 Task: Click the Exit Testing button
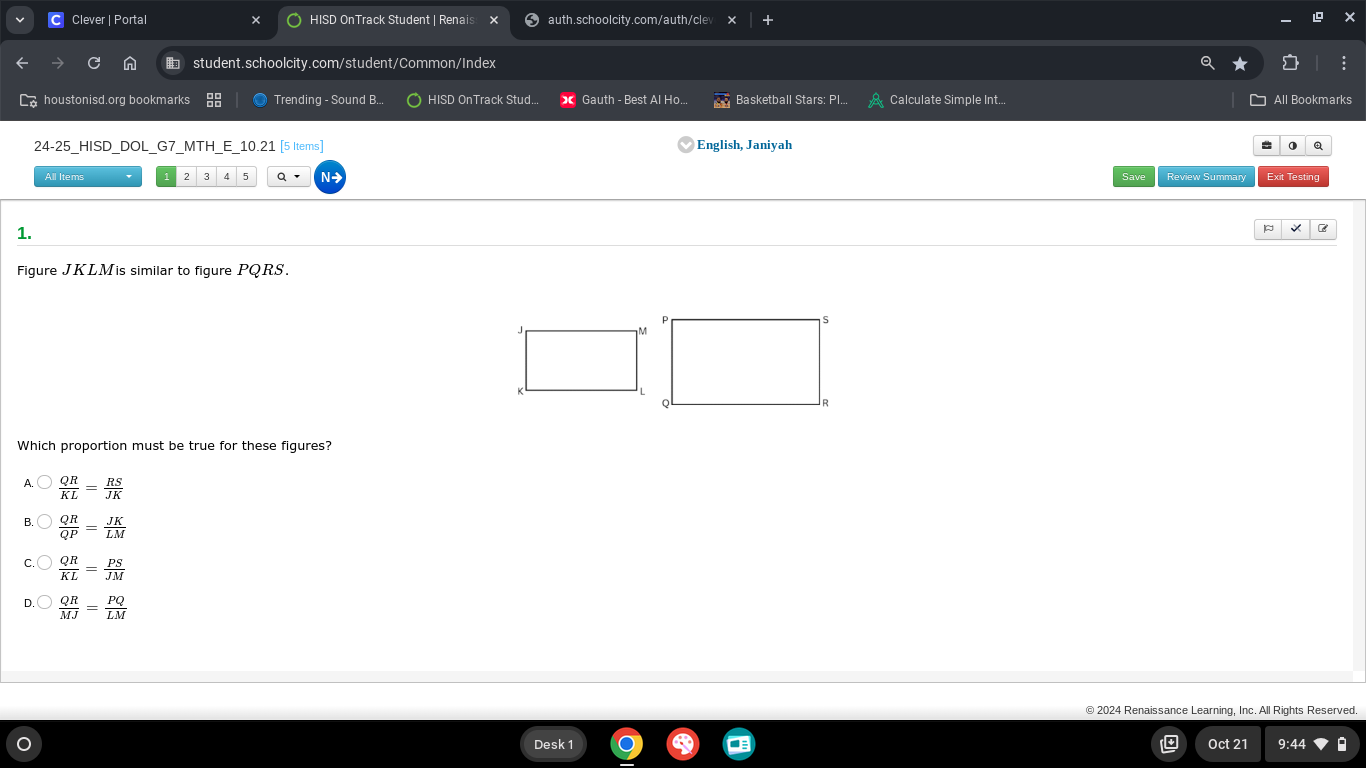(1293, 177)
